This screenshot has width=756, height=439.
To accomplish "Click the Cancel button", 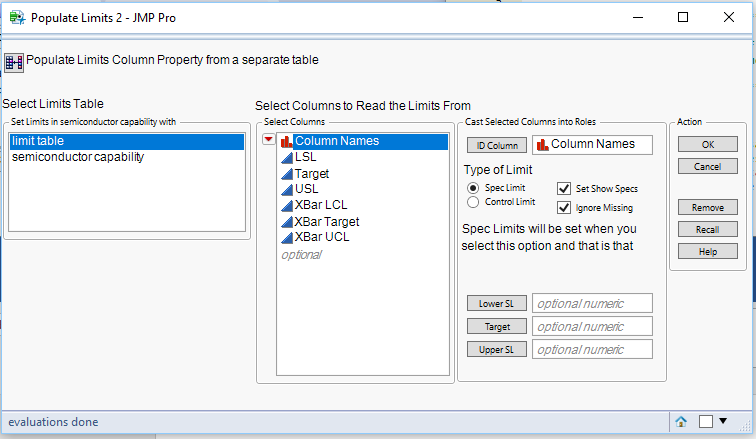I will [708, 166].
